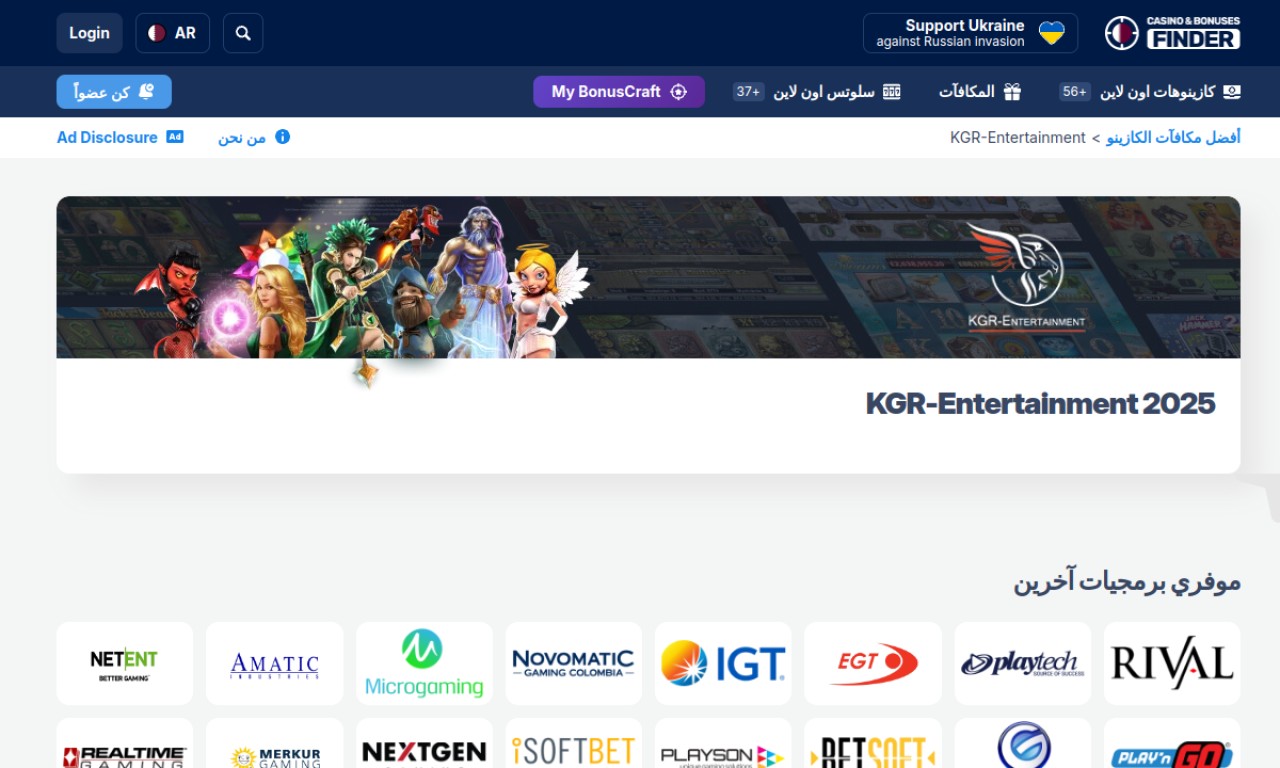Screen dimensions: 1280x768
Task: Follow أفضل مكافآت الكازينو breadcrumb
Action: click(1173, 137)
